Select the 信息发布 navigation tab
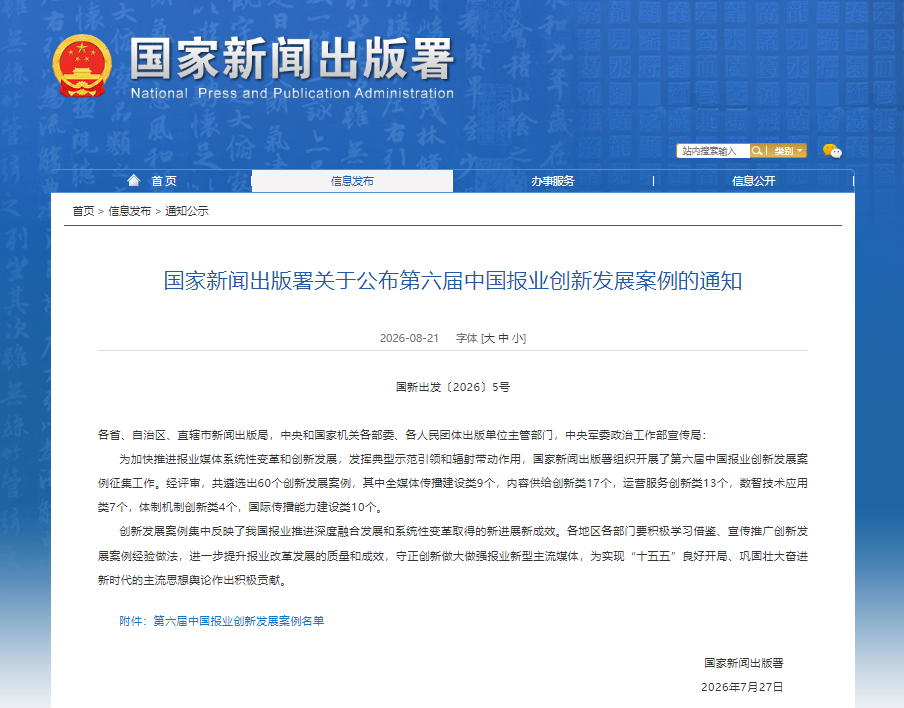The height and width of the screenshot is (708, 904). coord(352,181)
